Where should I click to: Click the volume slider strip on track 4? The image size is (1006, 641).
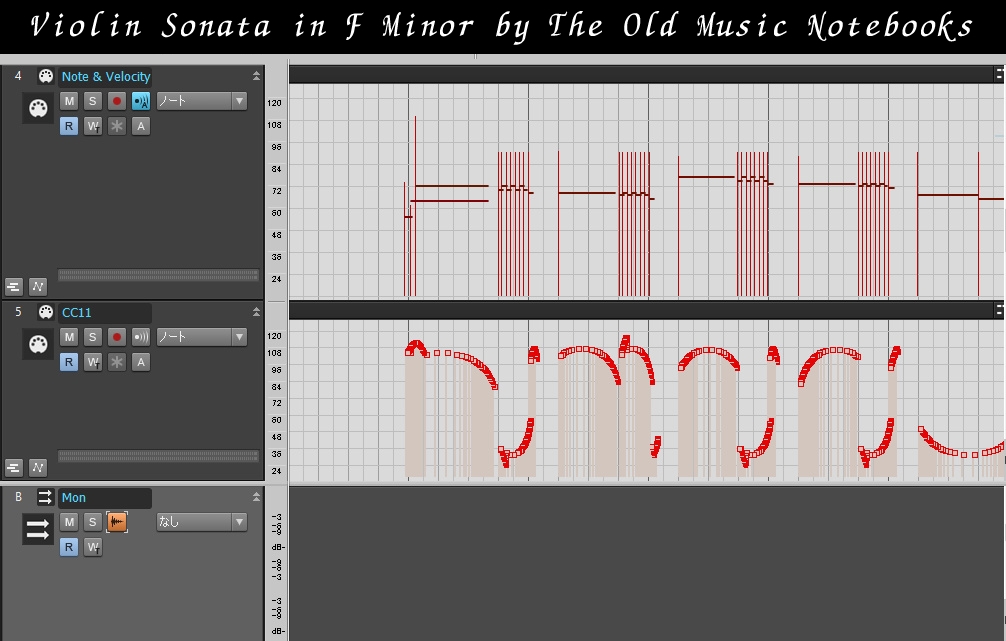click(158, 275)
